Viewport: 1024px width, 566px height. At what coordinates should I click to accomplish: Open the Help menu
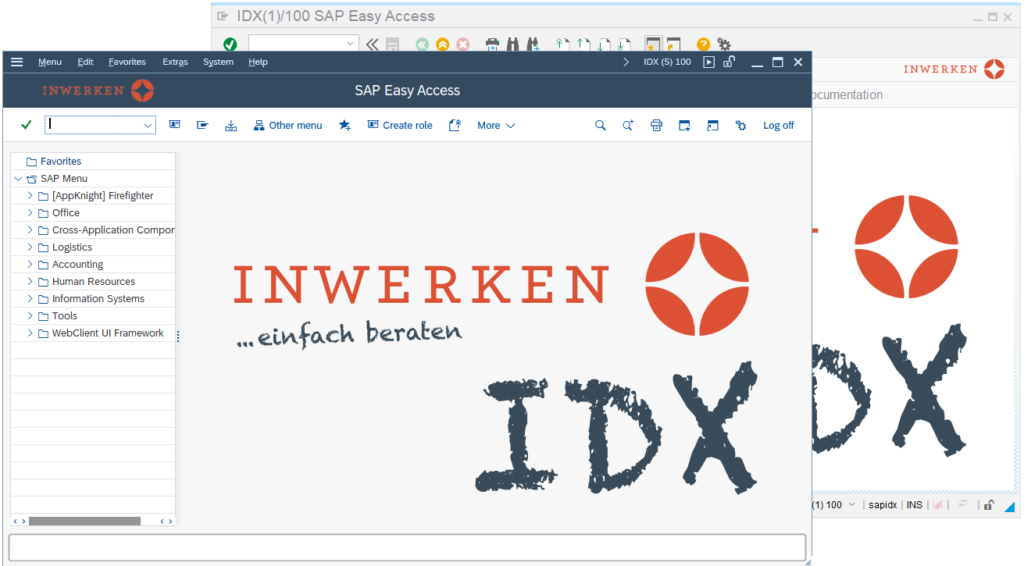[x=258, y=62]
